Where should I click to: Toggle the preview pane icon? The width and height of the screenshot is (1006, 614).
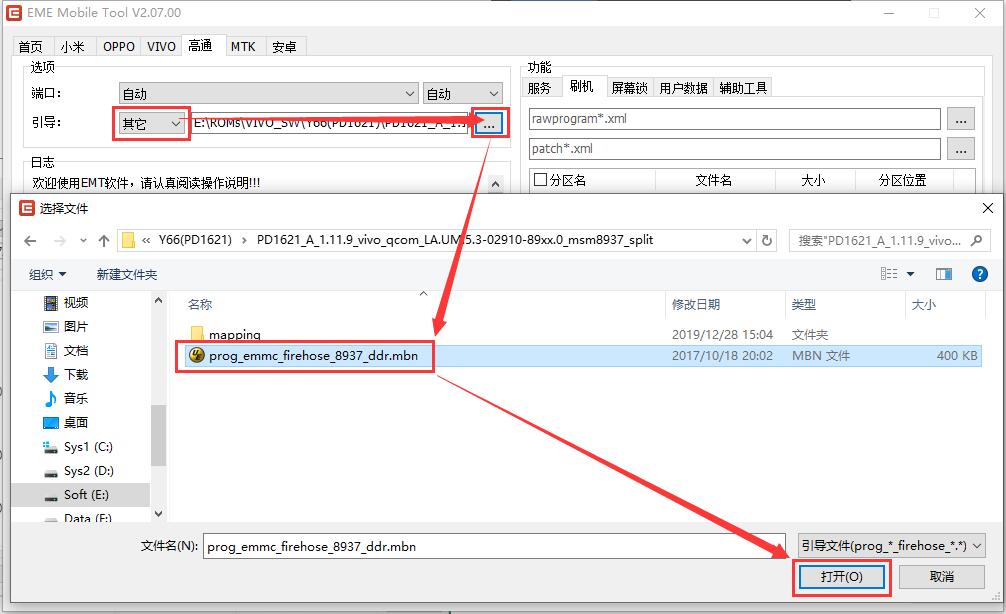click(x=943, y=274)
